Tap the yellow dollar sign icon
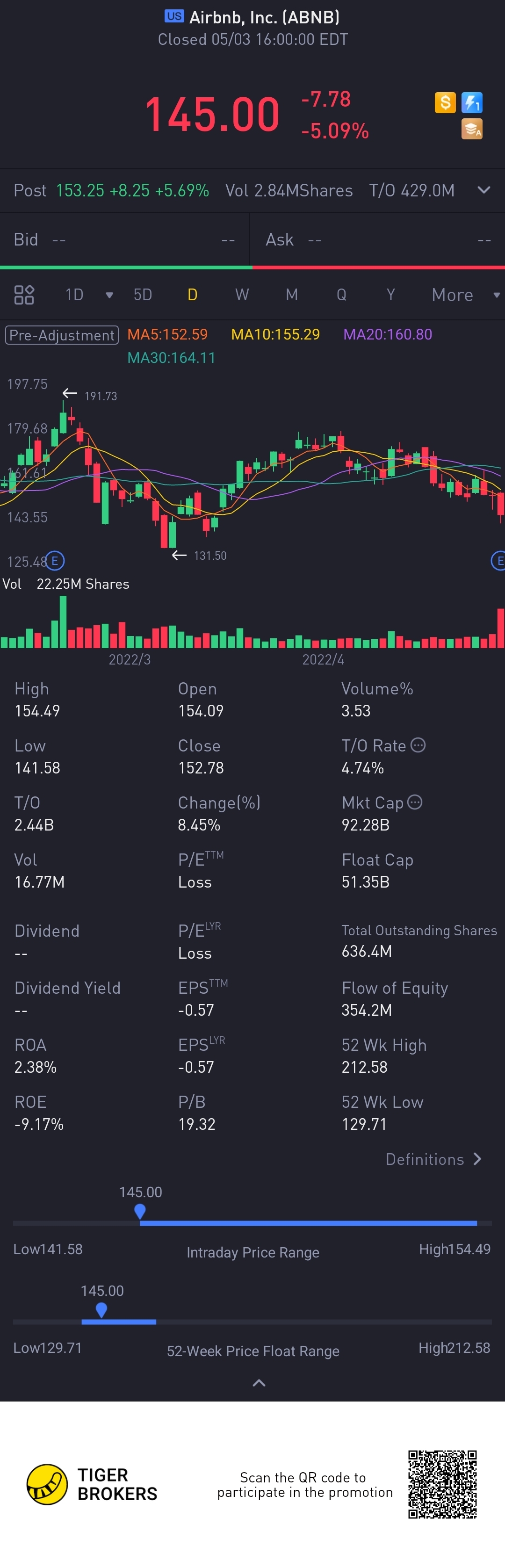The image size is (505, 1568). click(x=445, y=102)
